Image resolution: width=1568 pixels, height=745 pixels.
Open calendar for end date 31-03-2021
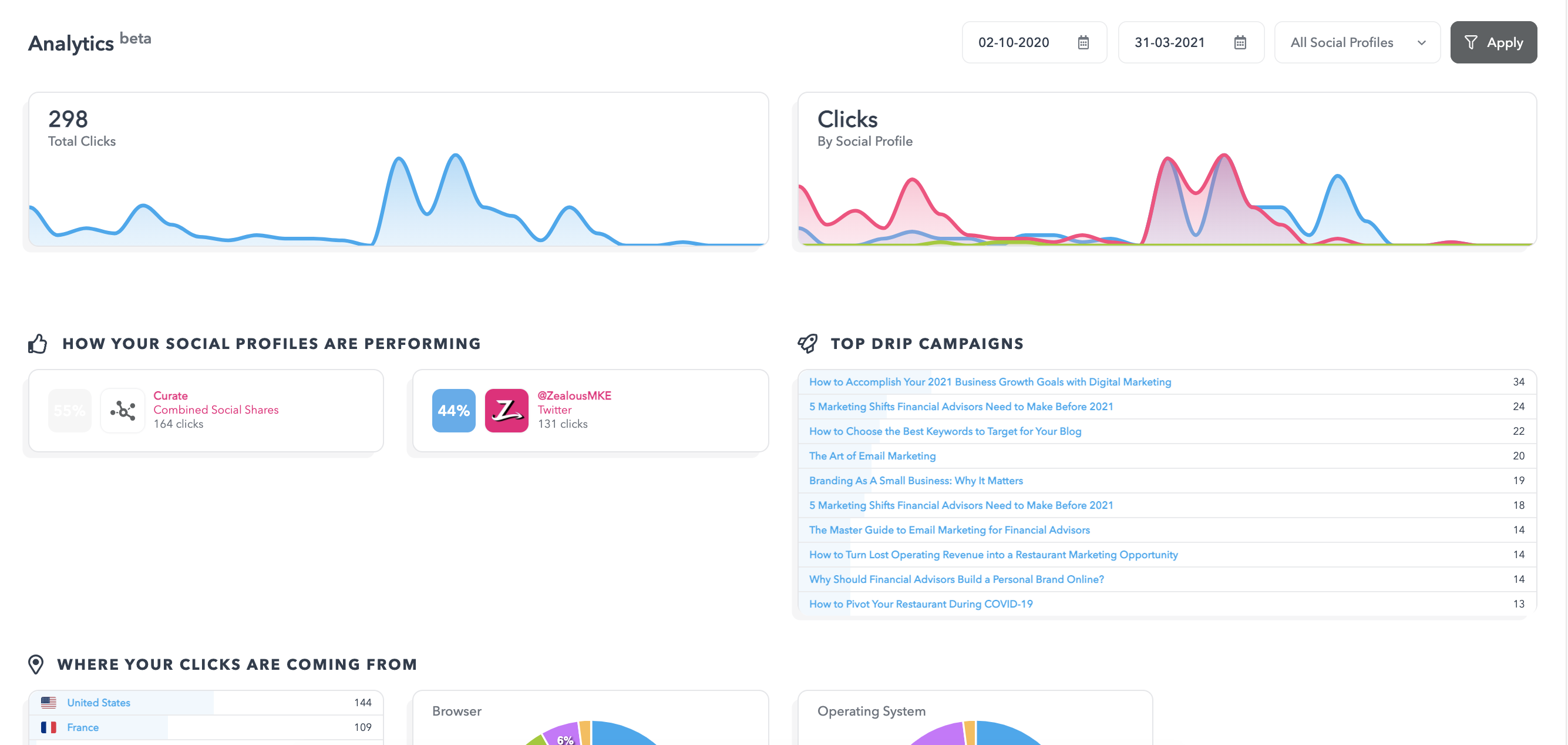tap(1240, 43)
